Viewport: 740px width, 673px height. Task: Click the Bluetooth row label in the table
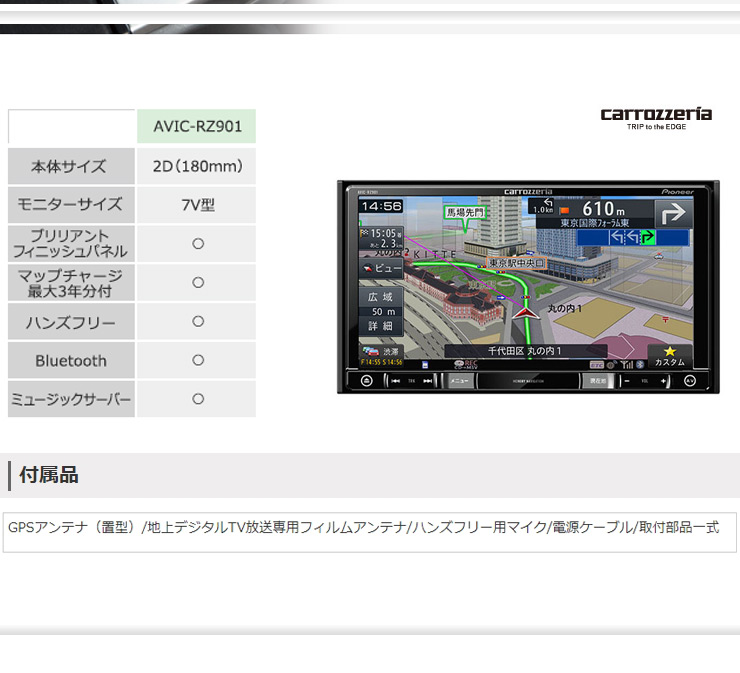[71, 361]
